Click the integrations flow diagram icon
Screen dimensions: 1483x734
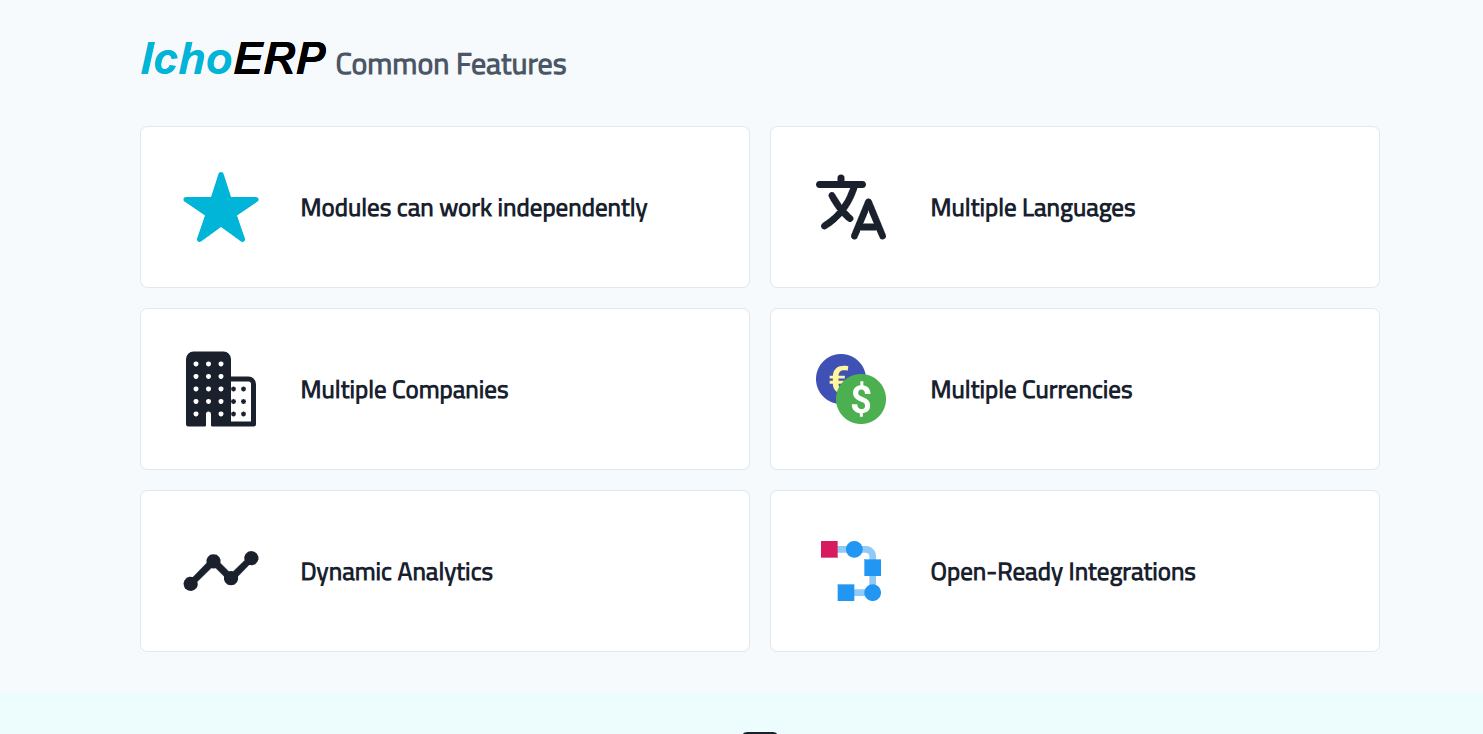(x=851, y=571)
